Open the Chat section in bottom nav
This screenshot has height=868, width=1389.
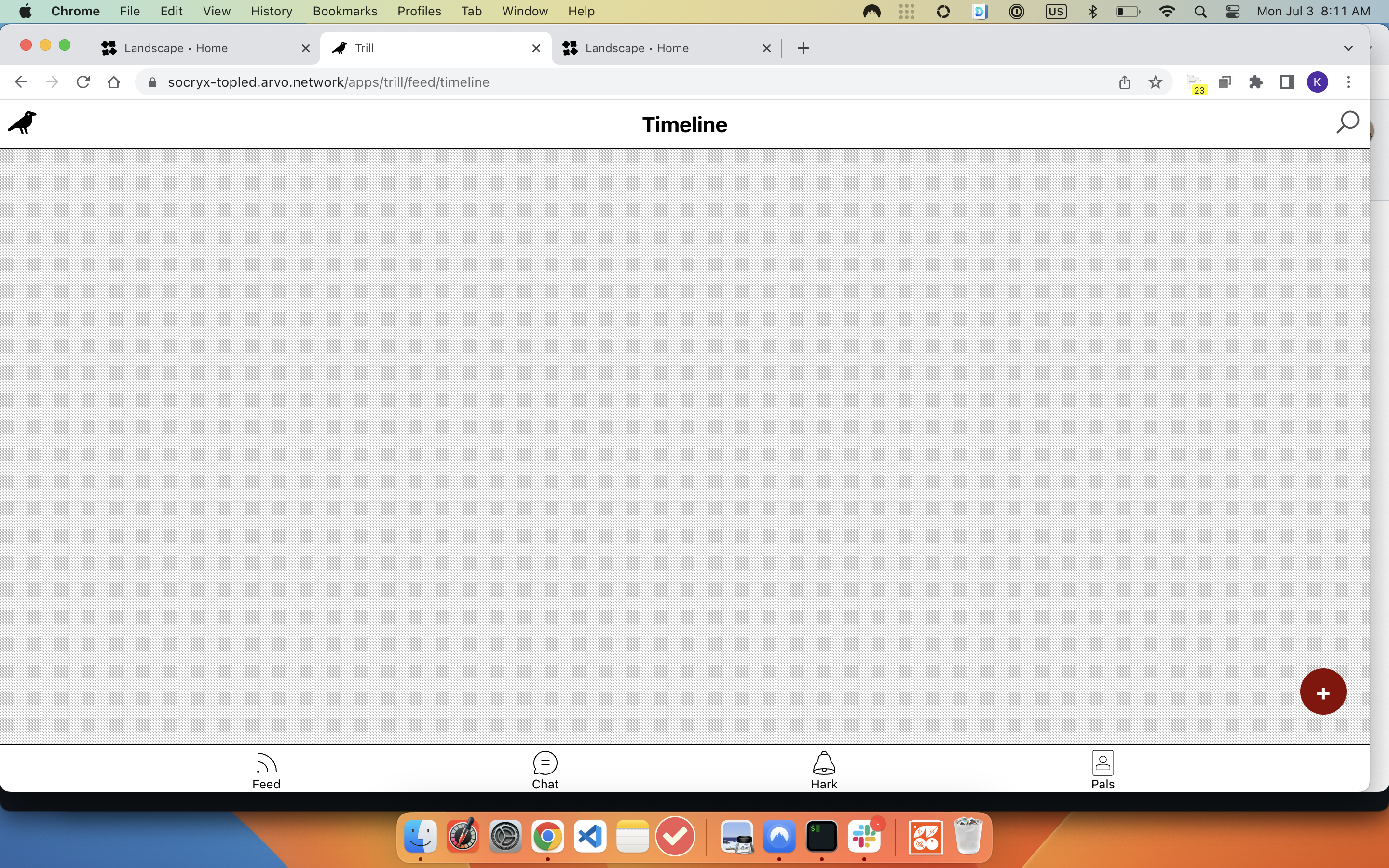[x=545, y=771]
